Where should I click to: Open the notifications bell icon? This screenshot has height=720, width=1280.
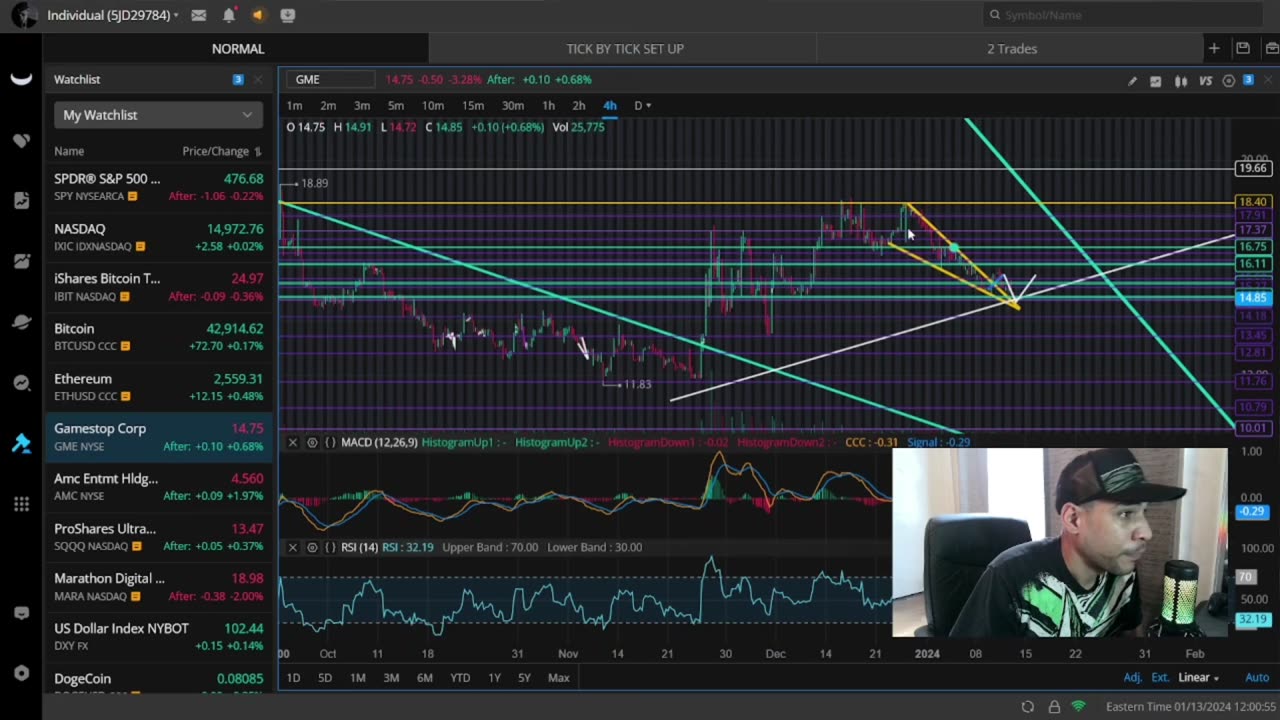[229, 15]
